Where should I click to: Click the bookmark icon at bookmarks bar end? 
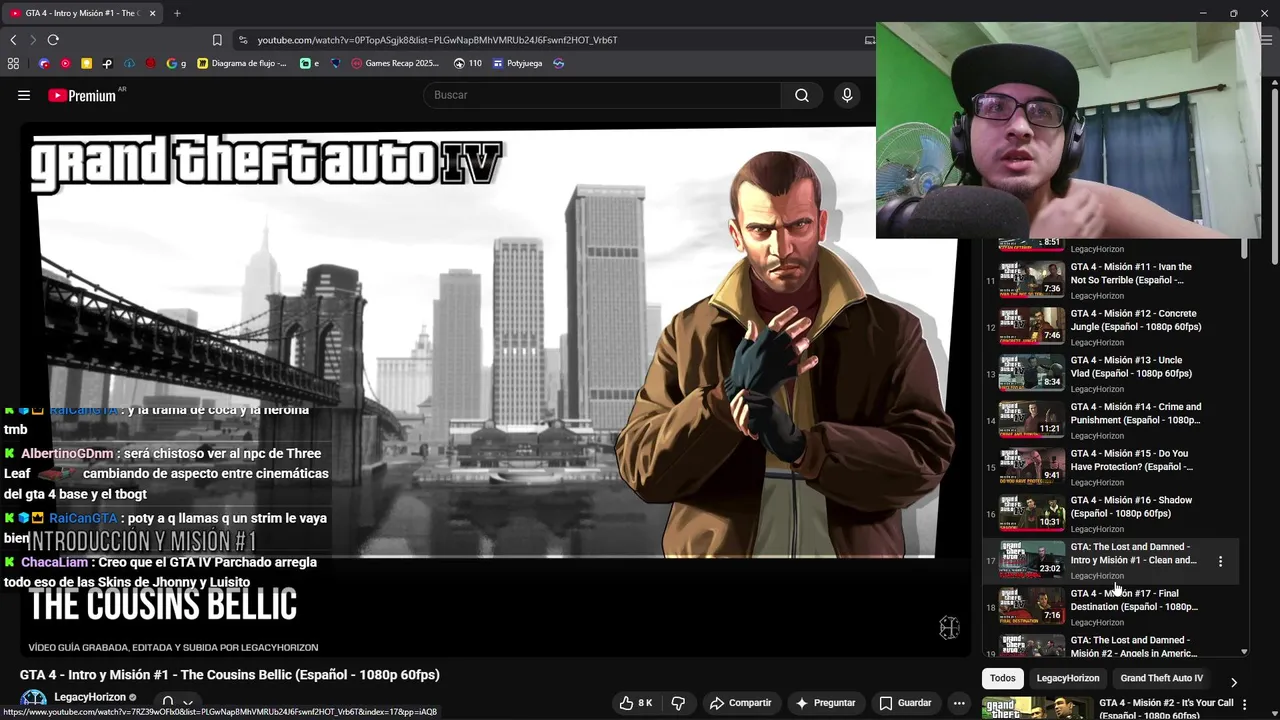tap(558, 63)
